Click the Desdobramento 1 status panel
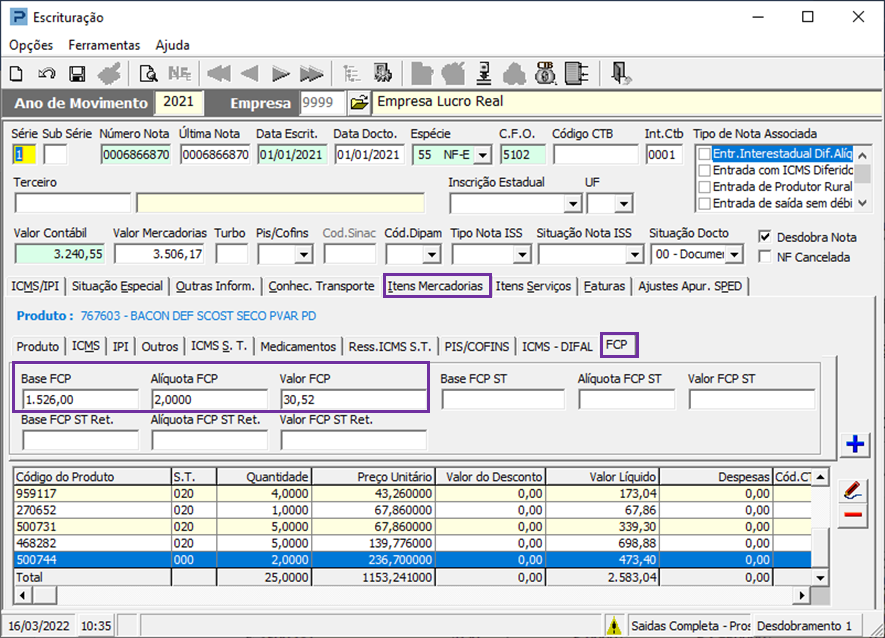Image resolution: width=885 pixels, height=638 pixels. click(x=805, y=625)
